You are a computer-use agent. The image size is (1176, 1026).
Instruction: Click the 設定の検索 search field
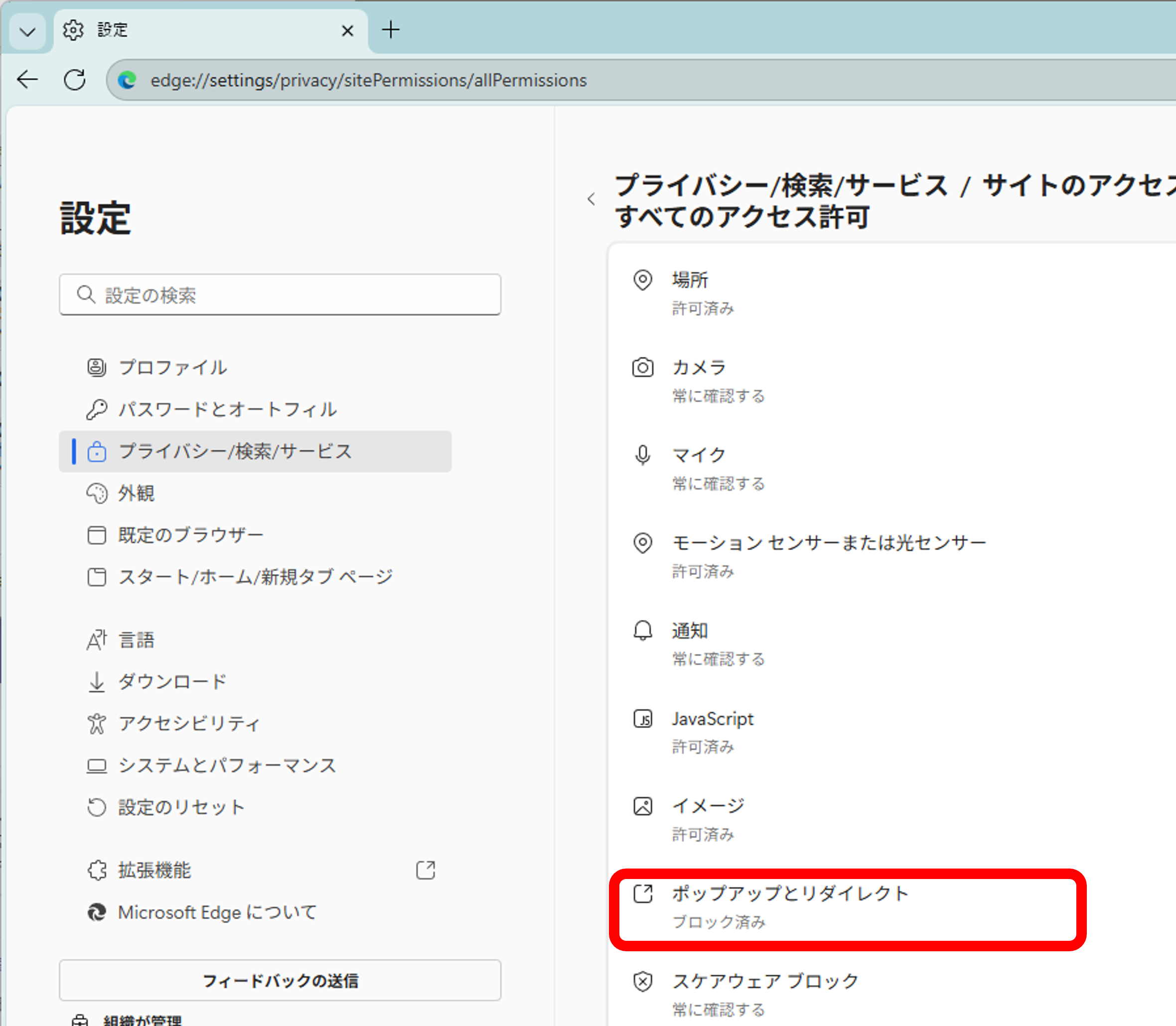[280, 295]
